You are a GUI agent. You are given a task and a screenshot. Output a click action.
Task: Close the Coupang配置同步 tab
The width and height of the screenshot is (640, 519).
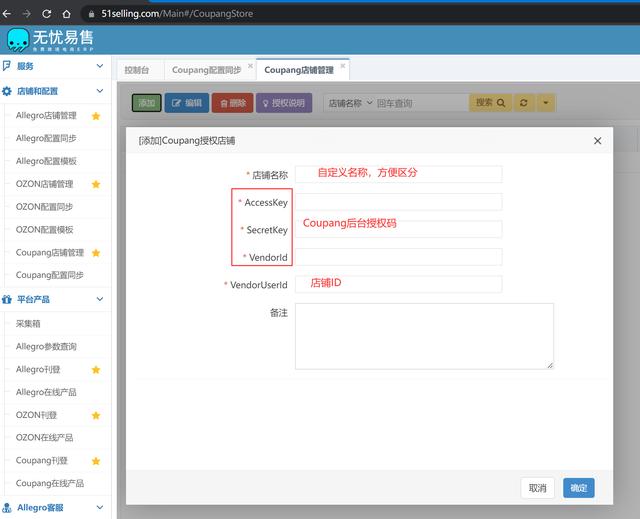coord(250,66)
